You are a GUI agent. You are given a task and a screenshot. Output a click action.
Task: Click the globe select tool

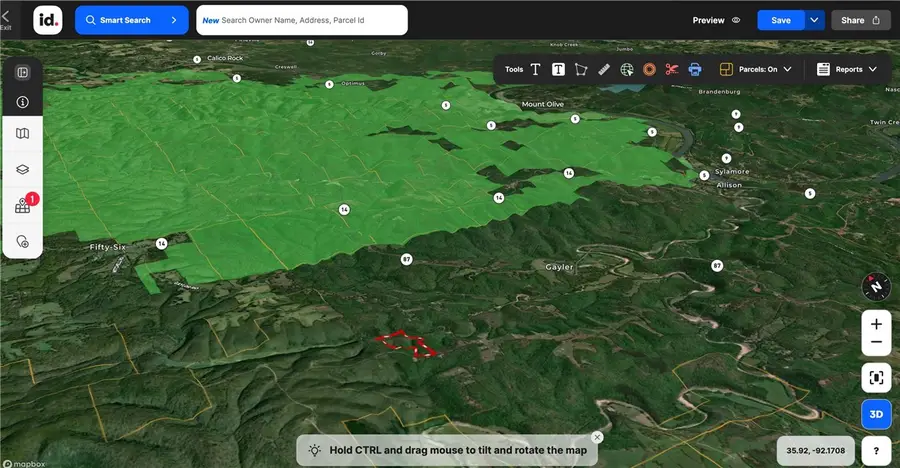[x=627, y=70]
